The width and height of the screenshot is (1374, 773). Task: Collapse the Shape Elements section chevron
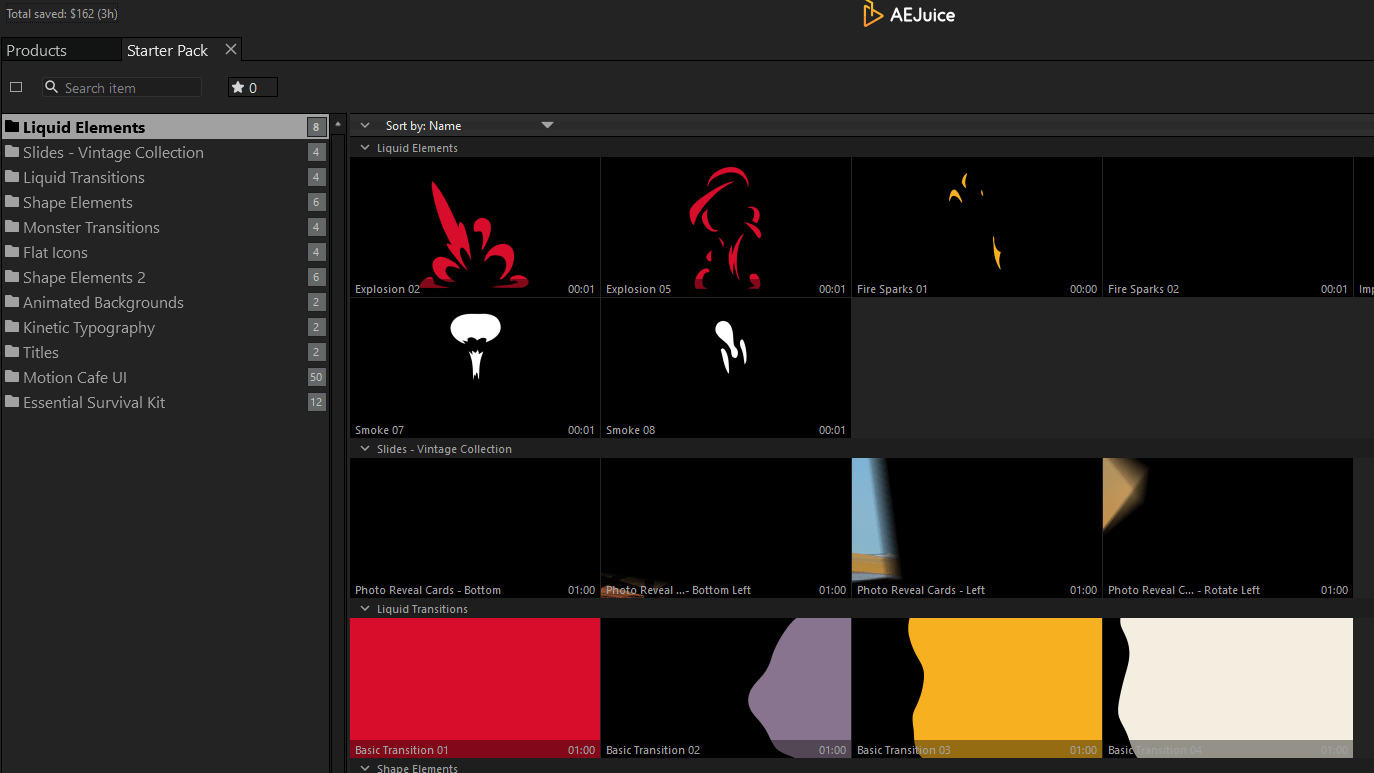pyautogui.click(x=365, y=768)
